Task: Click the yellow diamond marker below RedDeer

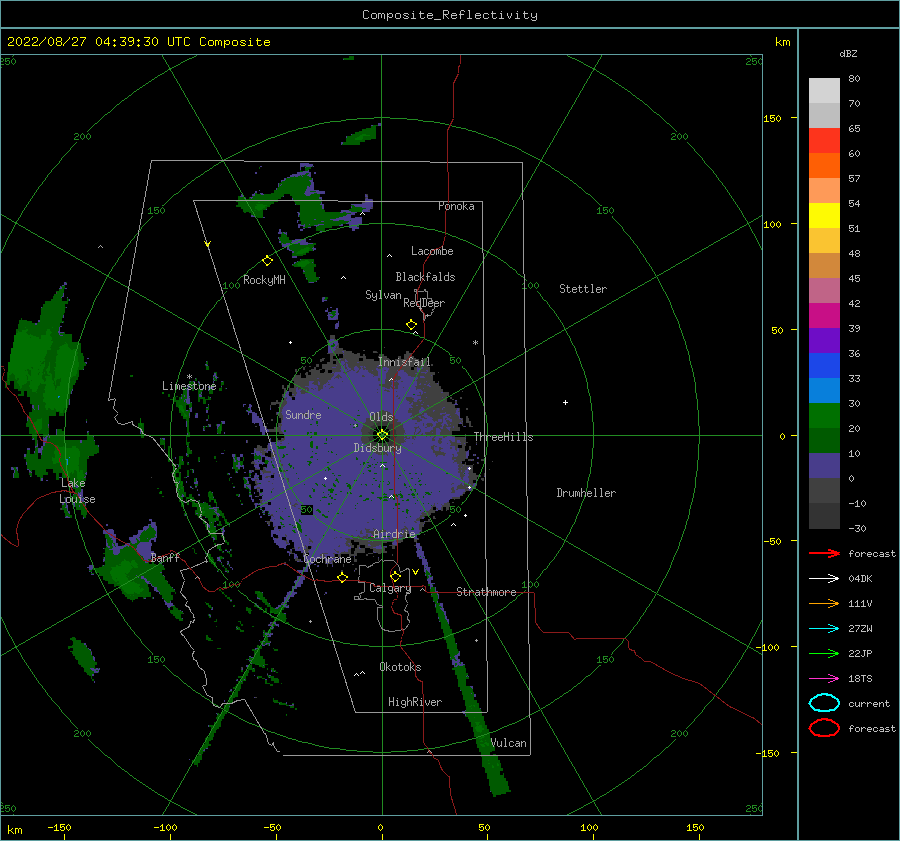Action: pyautogui.click(x=412, y=325)
